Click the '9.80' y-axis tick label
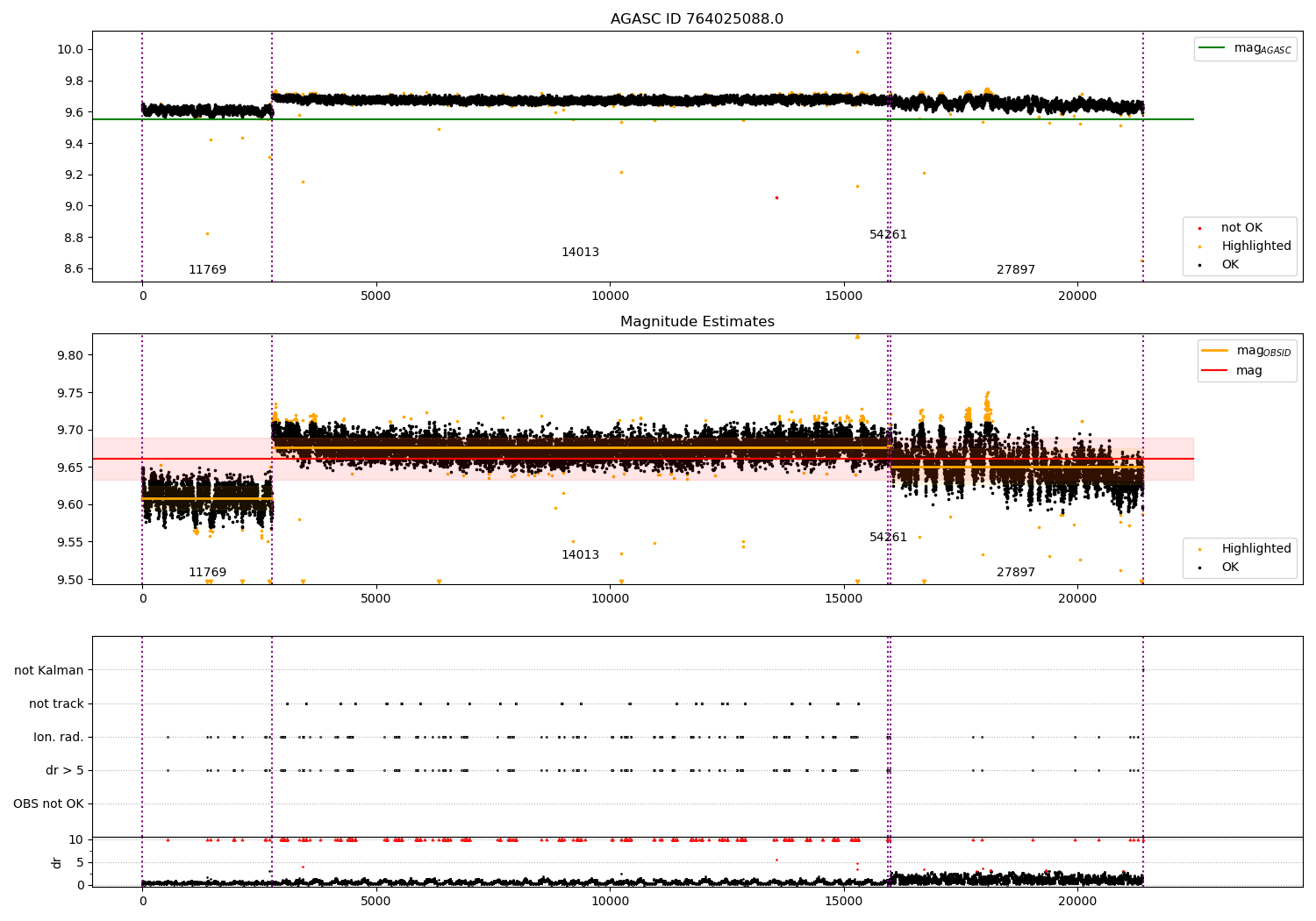The width and height of the screenshot is (1316, 921). [x=70, y=355]
